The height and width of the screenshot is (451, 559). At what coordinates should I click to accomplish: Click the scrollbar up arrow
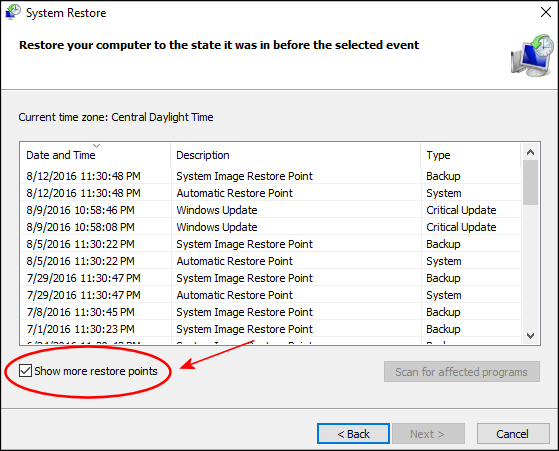click(530, 153)
